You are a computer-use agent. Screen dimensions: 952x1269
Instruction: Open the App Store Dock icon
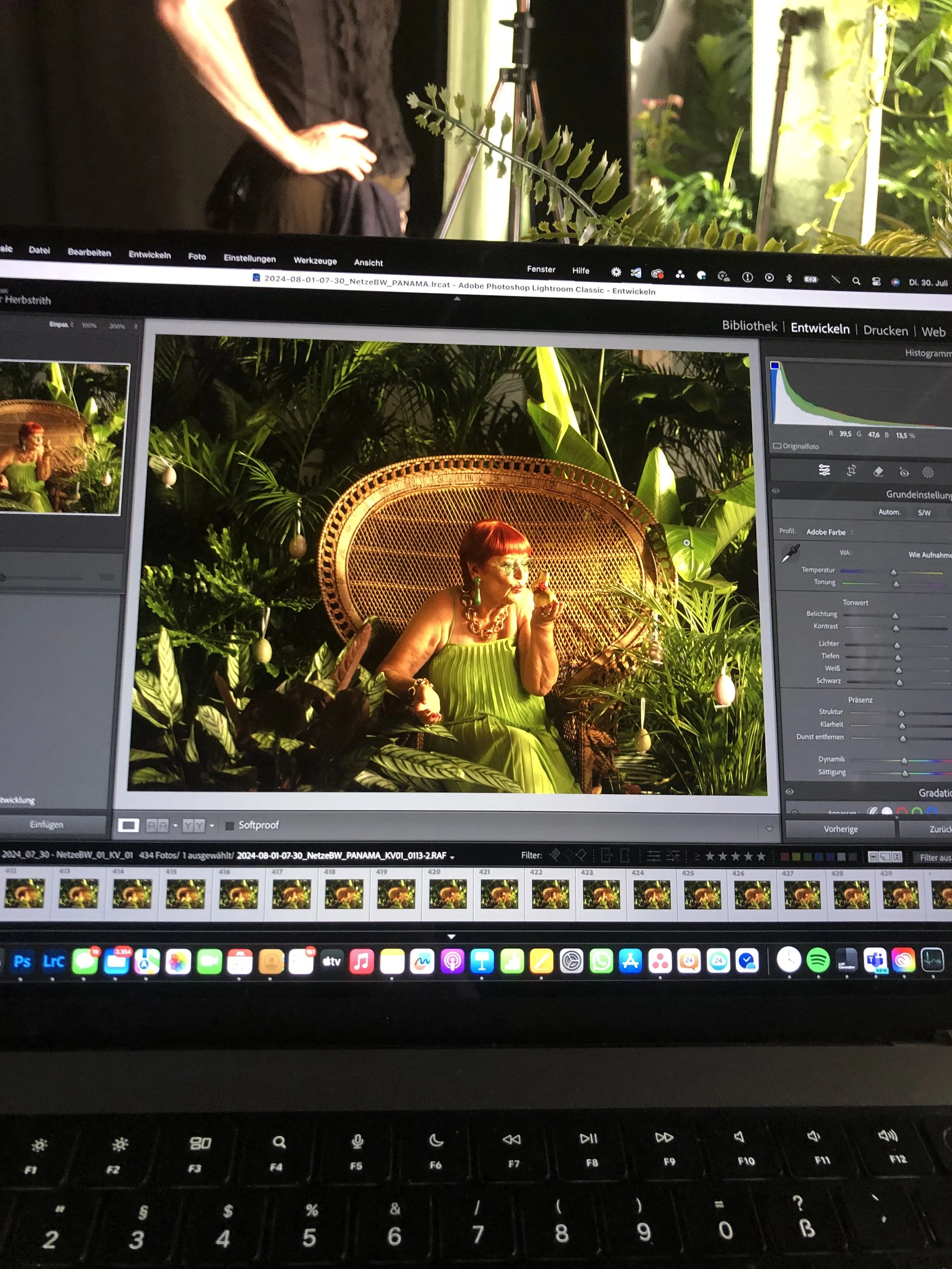630,961
